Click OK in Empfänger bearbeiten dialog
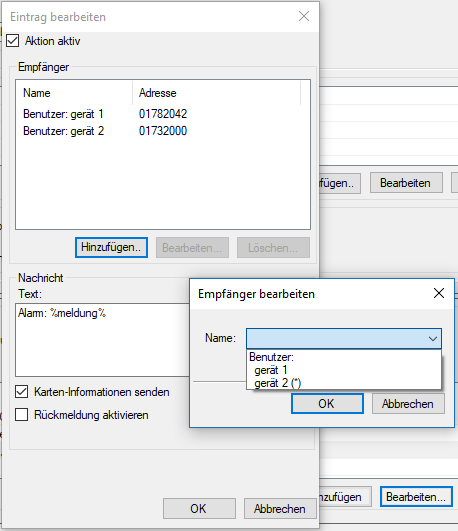Screen dimensions: 458x531 (327, 404)
